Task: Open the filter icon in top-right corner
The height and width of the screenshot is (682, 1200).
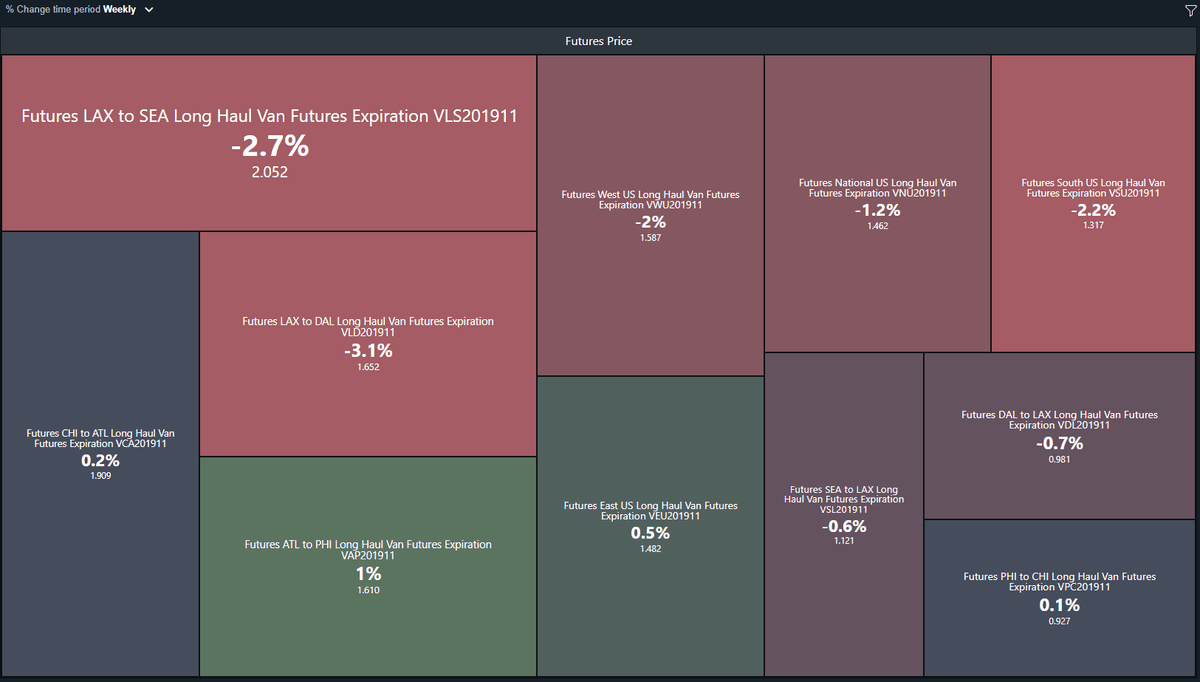Action: [1189, 10]
